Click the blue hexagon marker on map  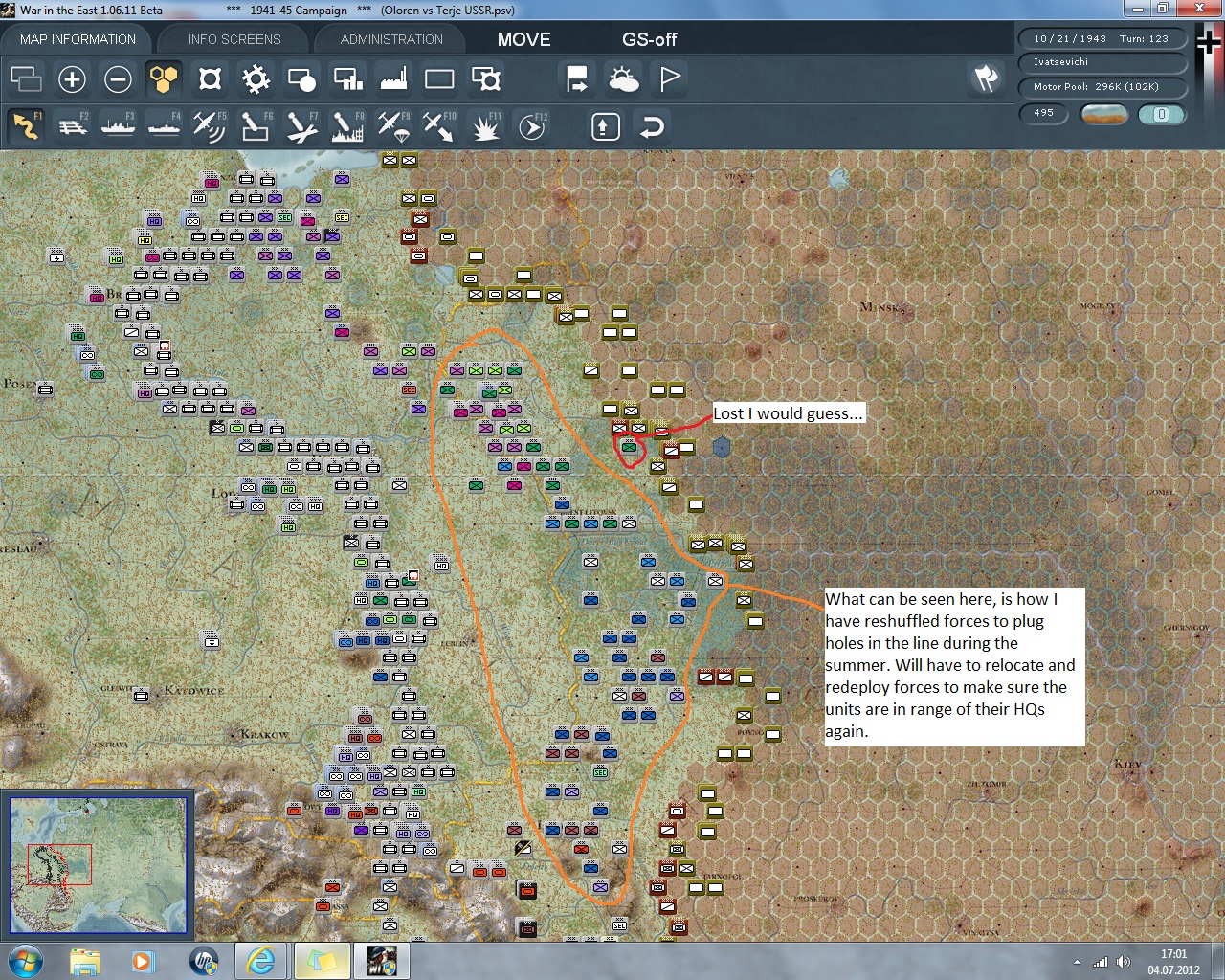pos(722,447)
